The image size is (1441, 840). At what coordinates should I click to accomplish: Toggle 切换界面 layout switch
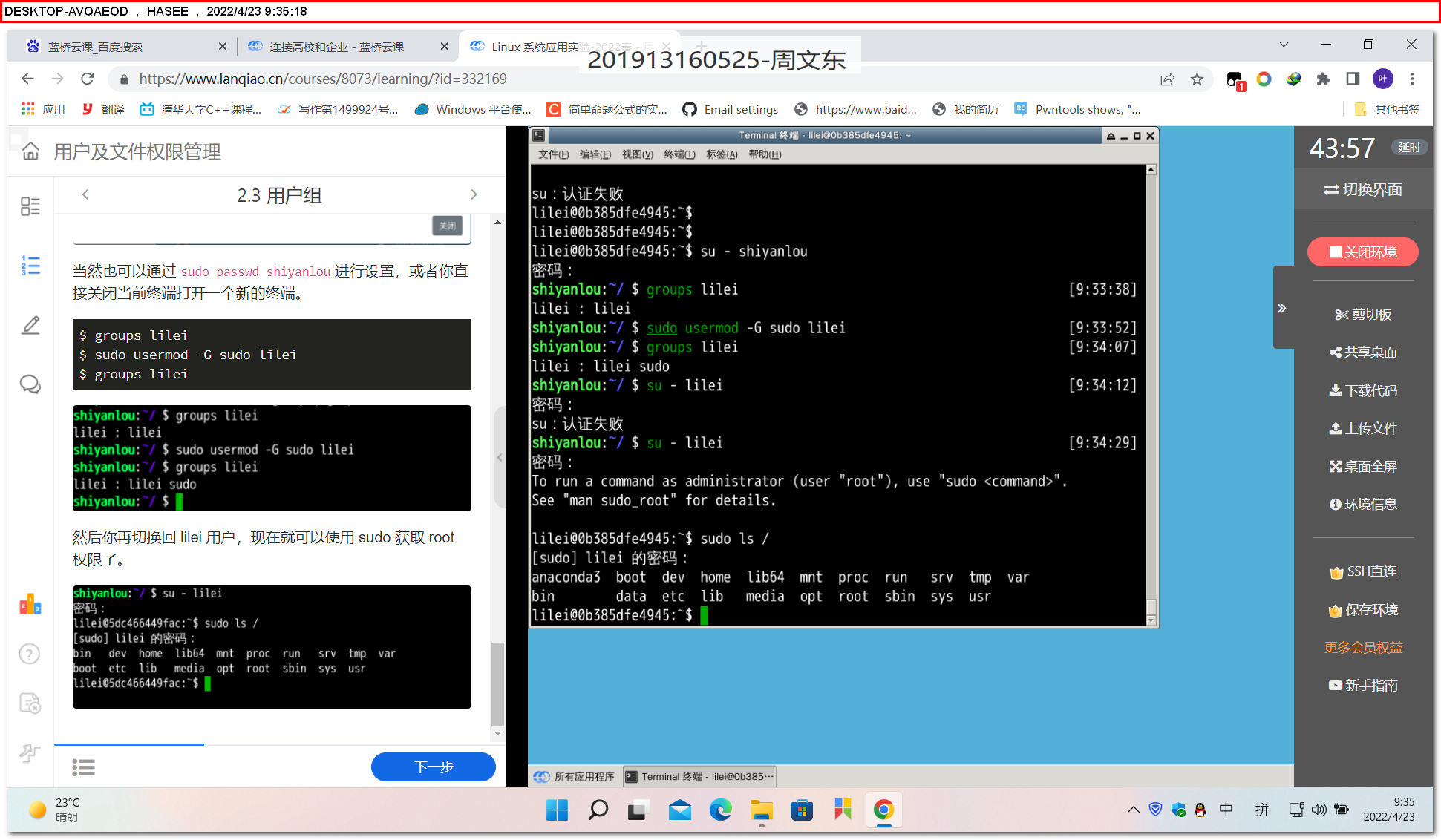(1362, 190)
